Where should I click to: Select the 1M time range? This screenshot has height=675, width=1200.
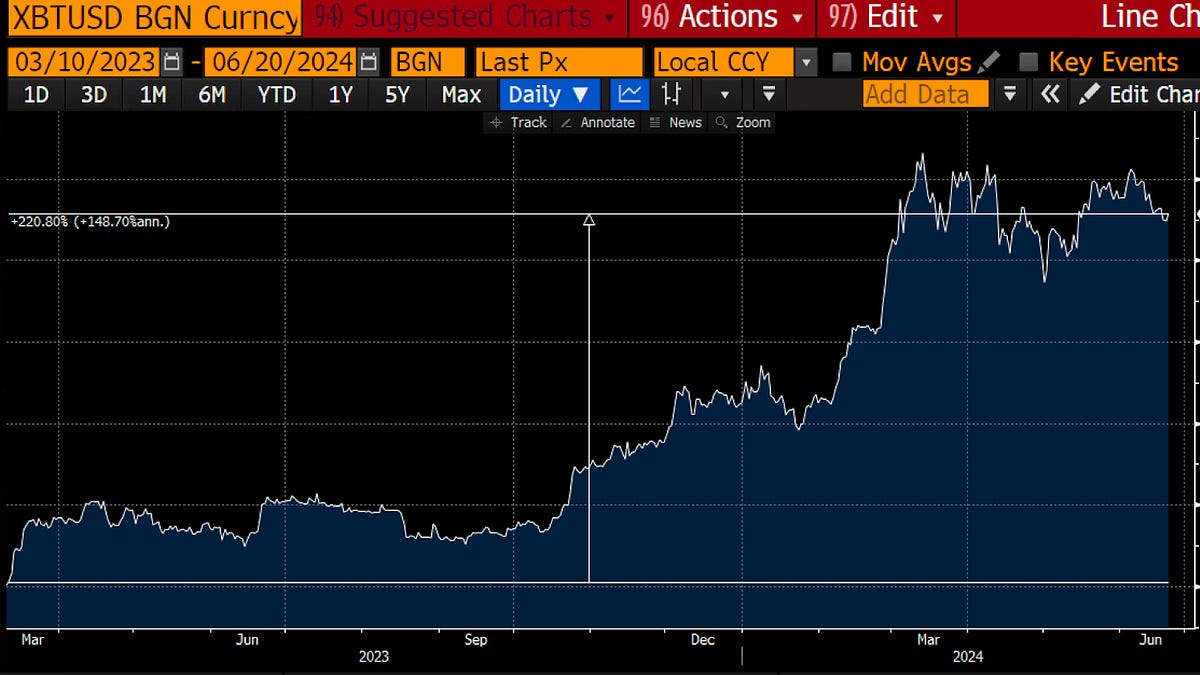(152, 95)
